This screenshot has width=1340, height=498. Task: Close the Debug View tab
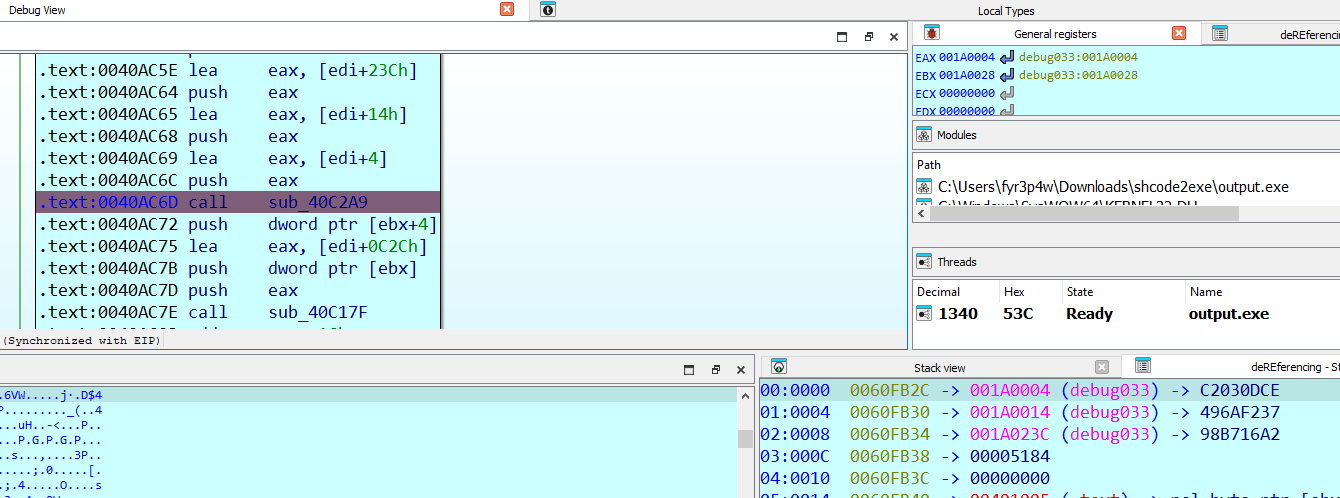(507, 9)
